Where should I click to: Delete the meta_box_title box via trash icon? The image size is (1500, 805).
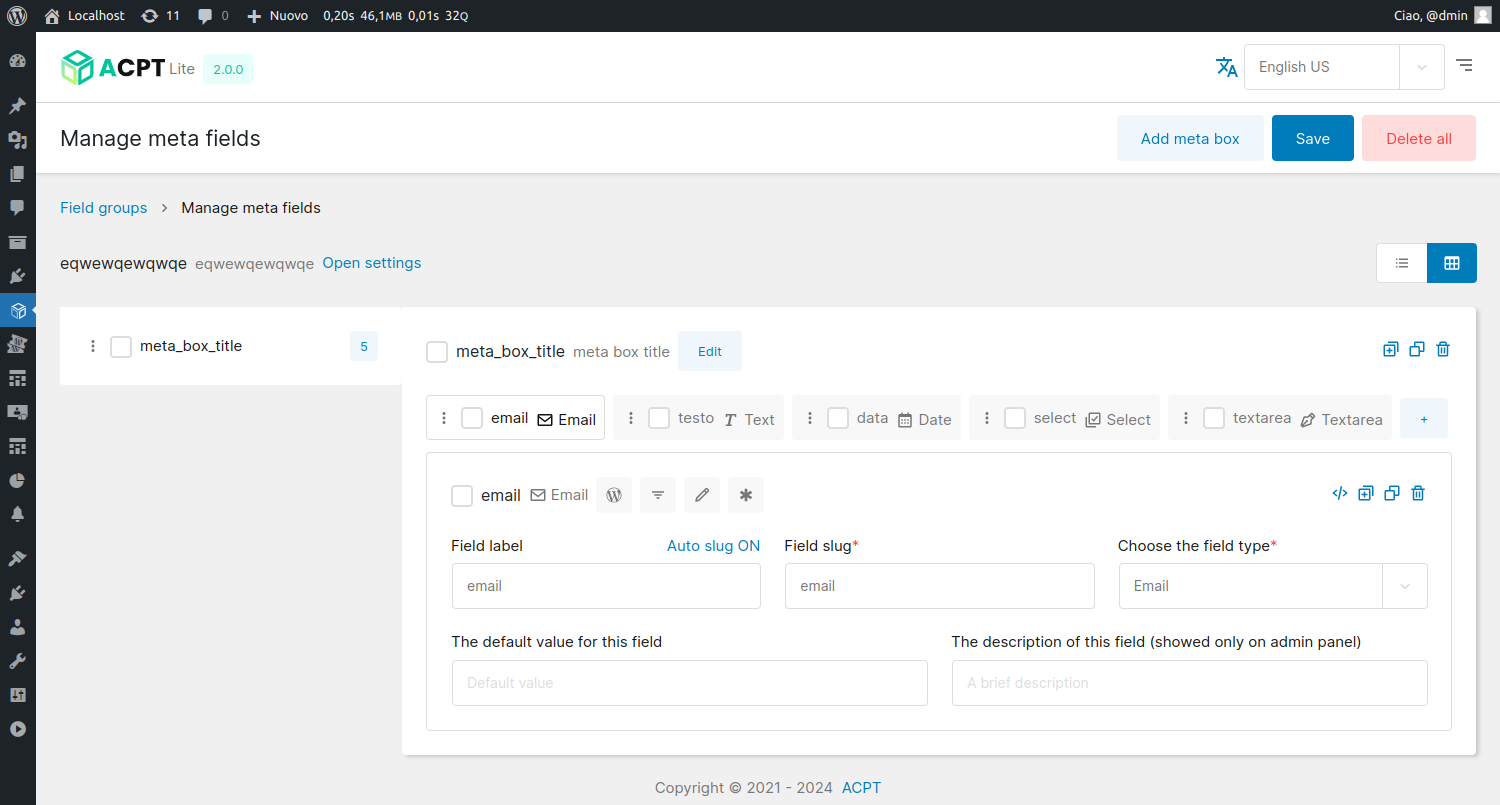click(1443, 349)
